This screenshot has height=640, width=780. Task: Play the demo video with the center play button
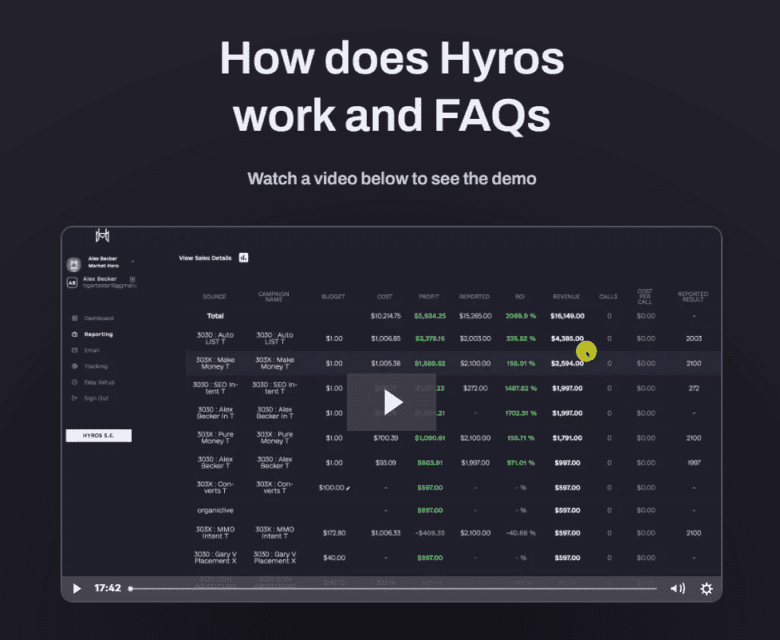[391, 402]
